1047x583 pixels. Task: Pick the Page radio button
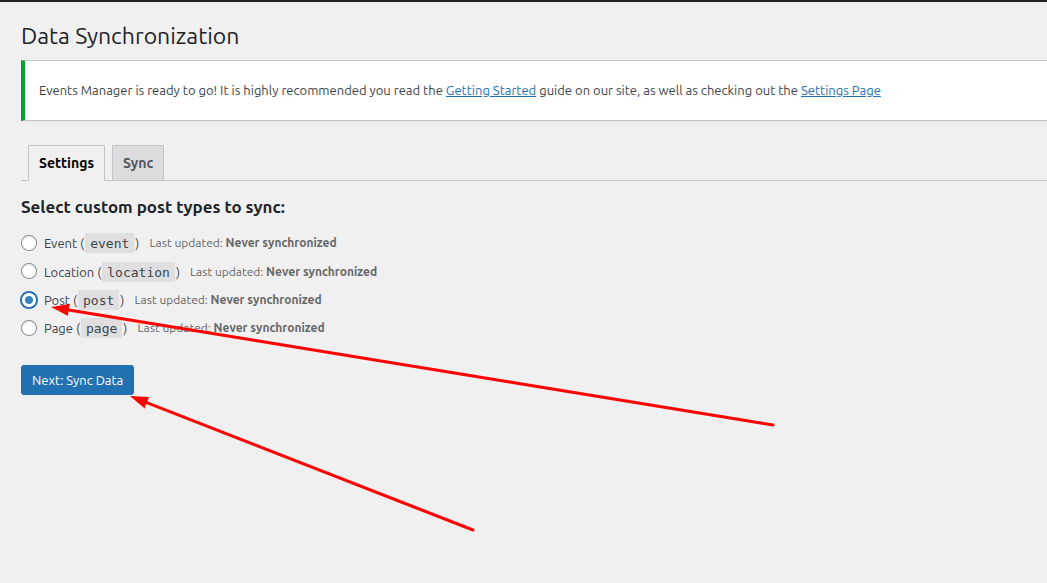(x=29, y=328)
